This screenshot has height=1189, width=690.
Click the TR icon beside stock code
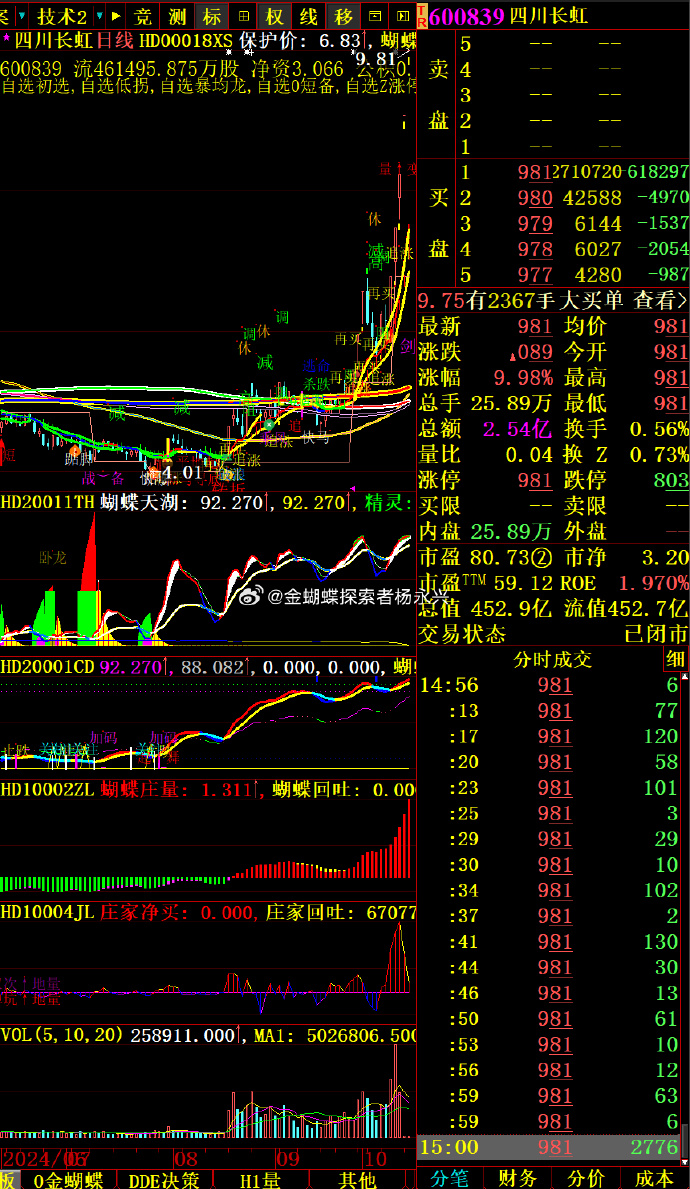(422, 14)
